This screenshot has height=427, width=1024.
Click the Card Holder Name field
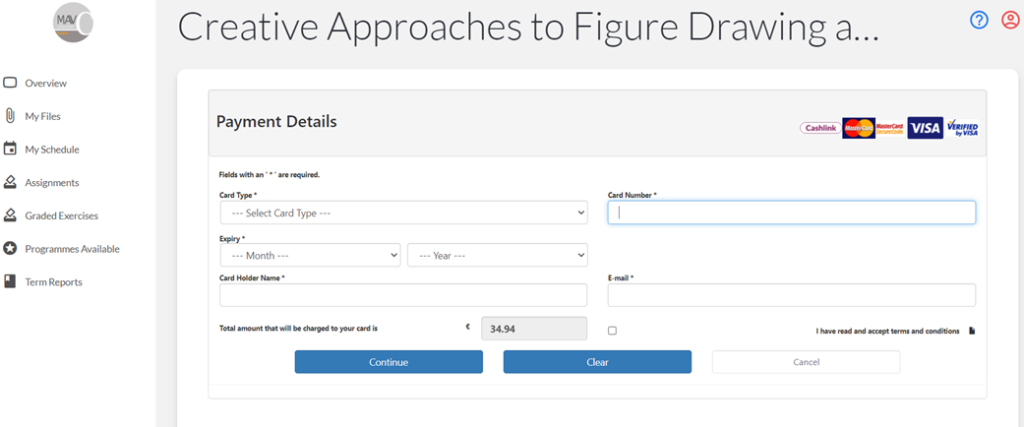[x=403, y=295]
